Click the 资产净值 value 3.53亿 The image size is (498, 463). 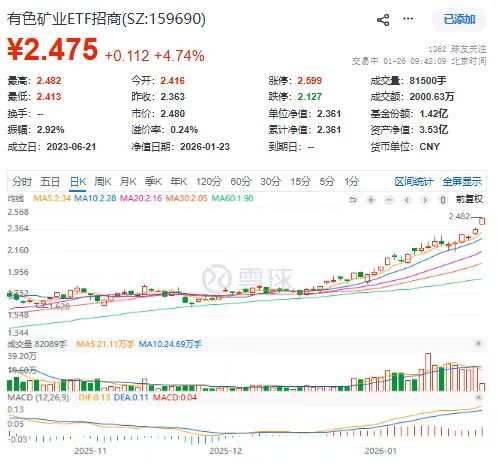[x=434, y=129]
